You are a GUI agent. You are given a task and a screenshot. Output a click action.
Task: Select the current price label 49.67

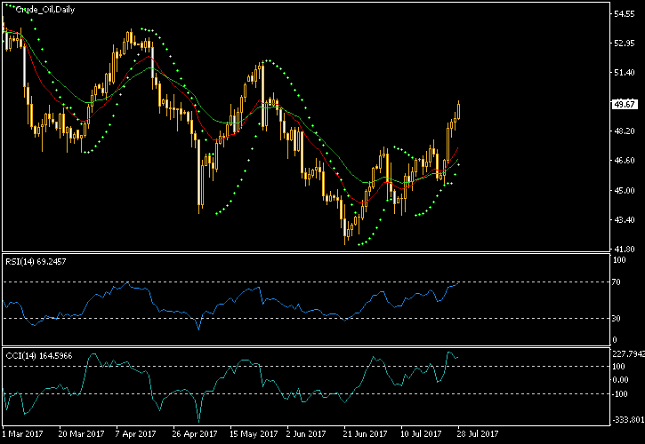[x=624, y=104]
